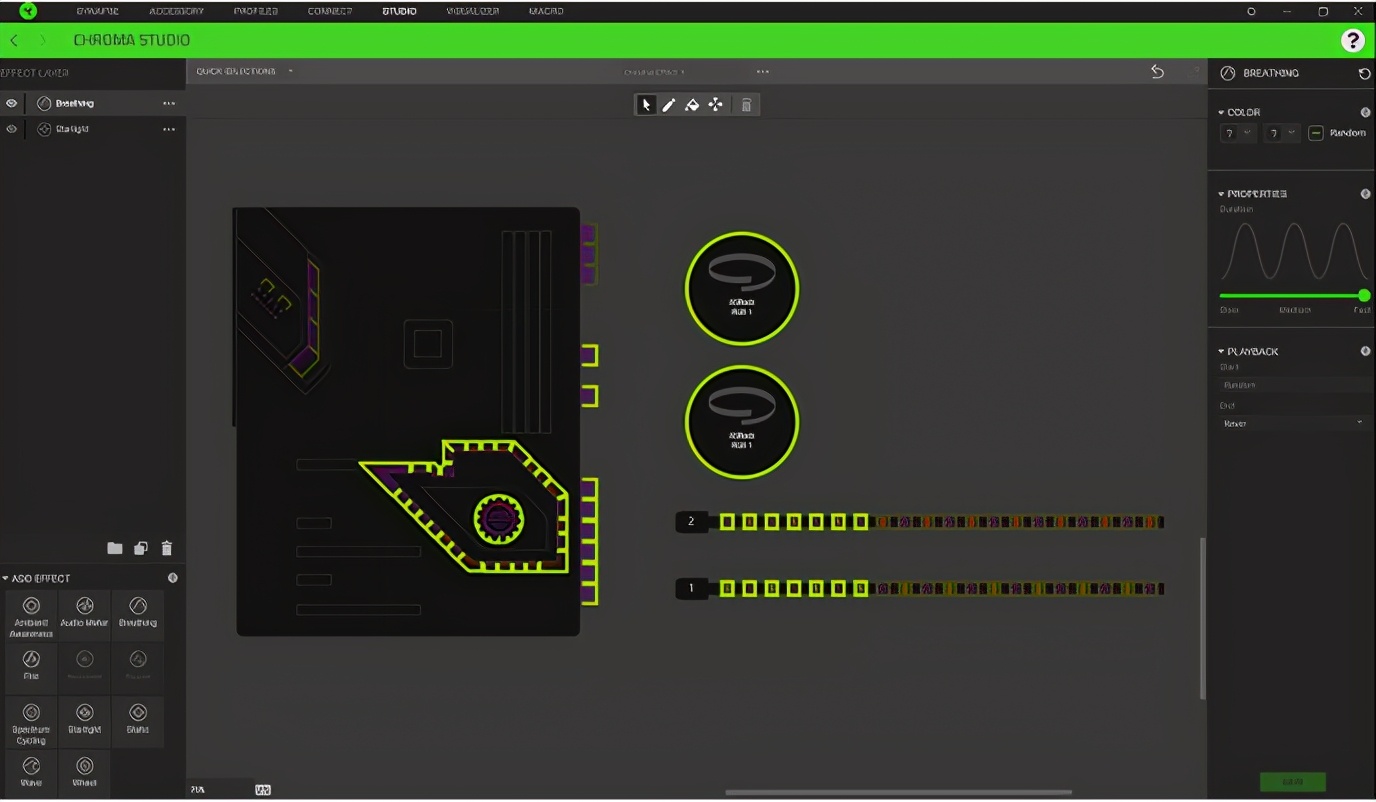Open the help question mark button

pyautogui.click(x=1352, y=40)
